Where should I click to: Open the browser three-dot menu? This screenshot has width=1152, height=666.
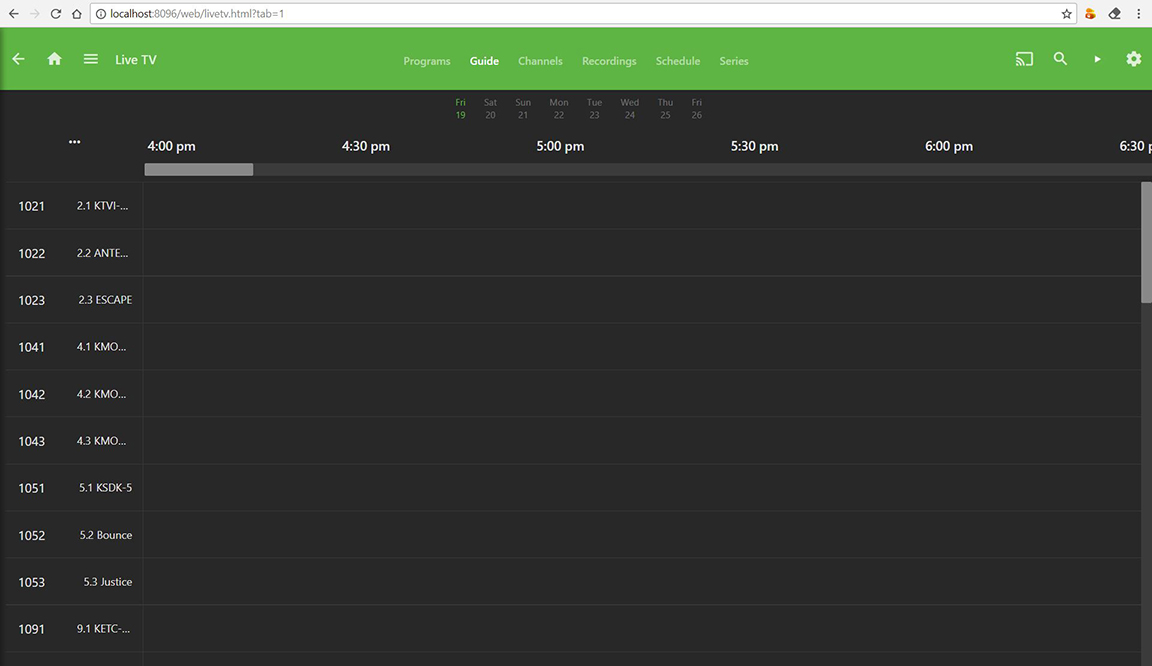pyautogui.click(x=1139, y=13)
